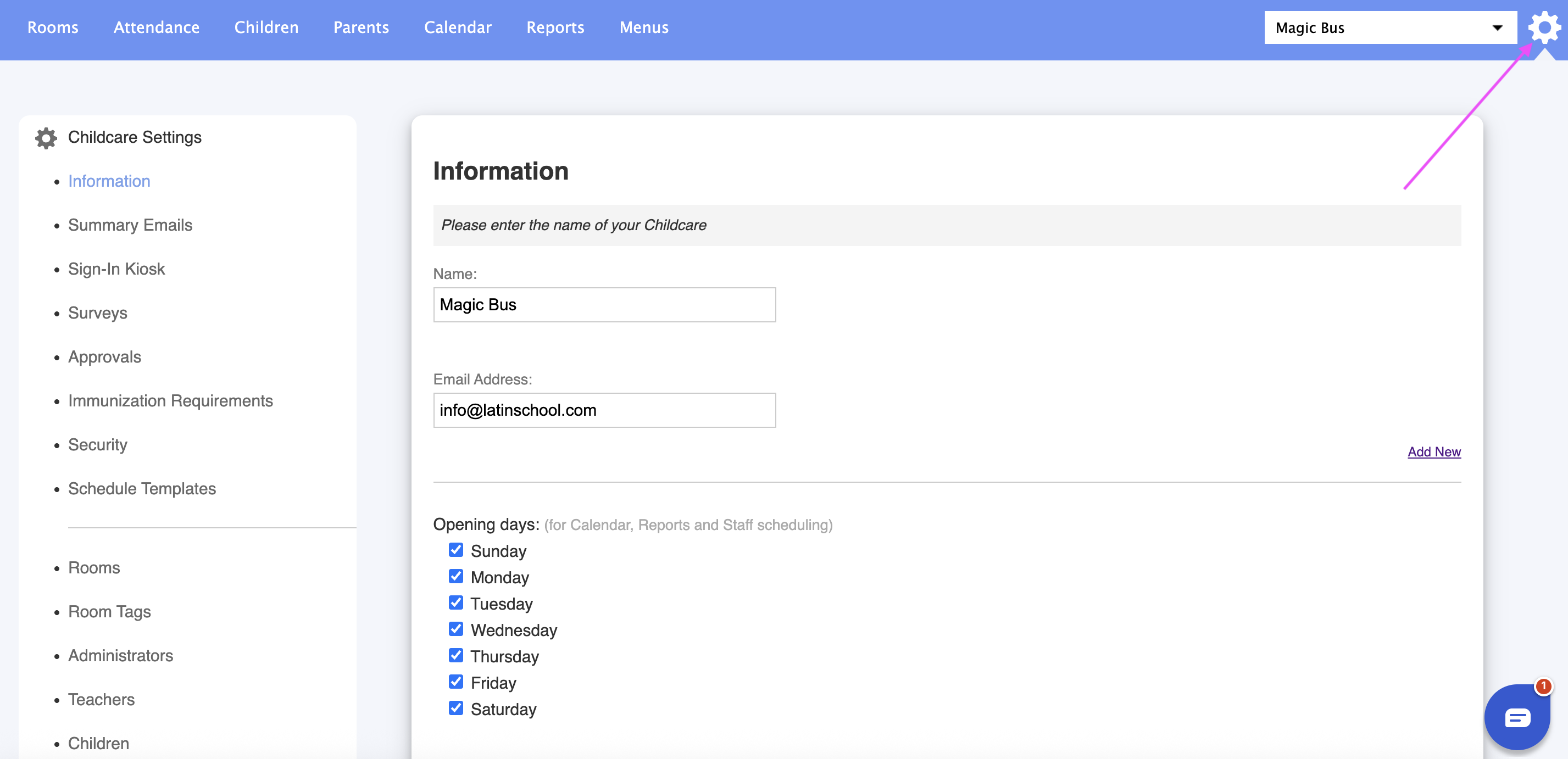Click the Add New link
This screenshot has width=1568, height=759.
click(1433, 451)
